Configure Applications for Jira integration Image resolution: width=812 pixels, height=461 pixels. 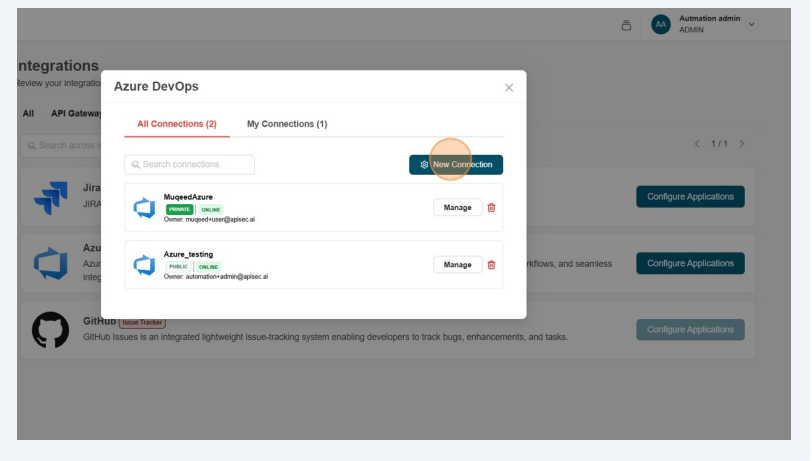690,197
